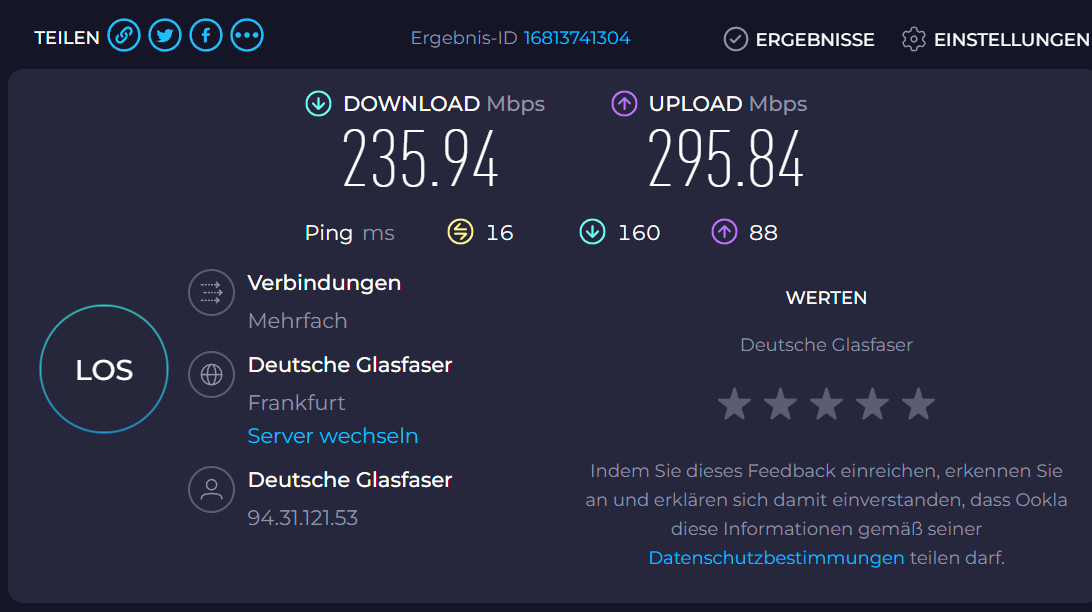Open EINSTELLUNGEN settings
Image resolution: width=1092 pixels, height=612 pixels.
pos(996,40)
